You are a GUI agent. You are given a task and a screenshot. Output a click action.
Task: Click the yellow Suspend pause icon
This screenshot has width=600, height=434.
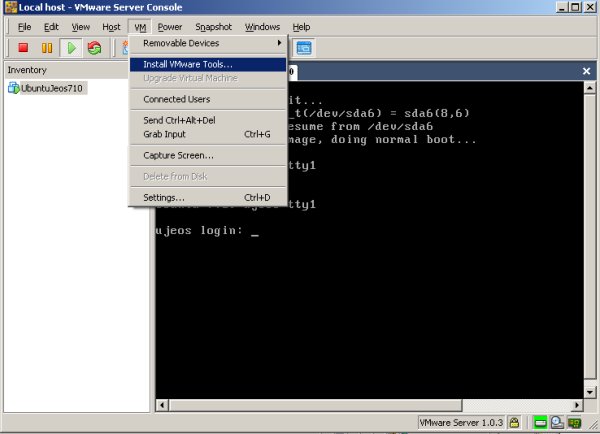coord(47,48)
